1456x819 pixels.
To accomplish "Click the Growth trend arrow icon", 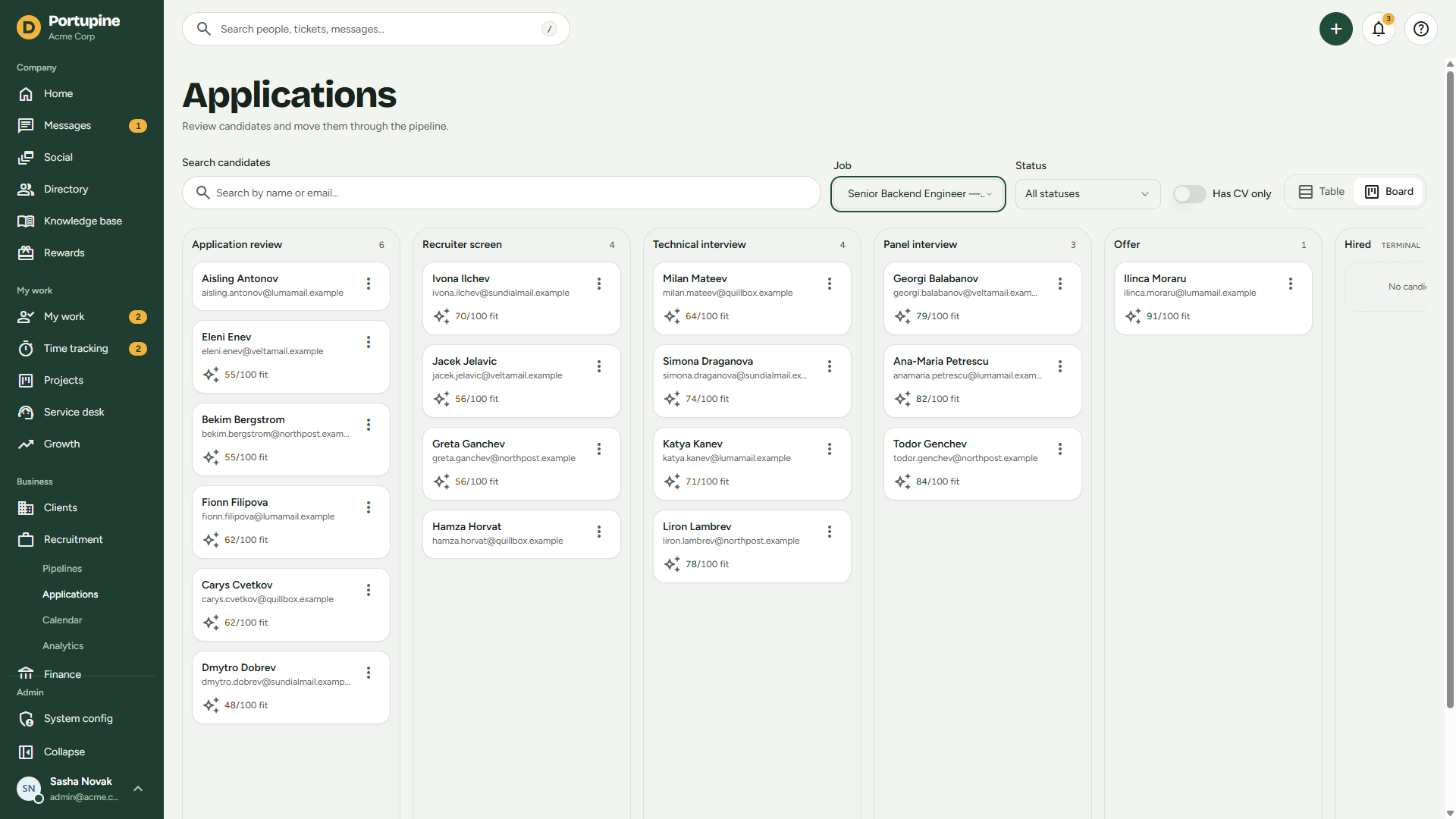I will 26,444.
